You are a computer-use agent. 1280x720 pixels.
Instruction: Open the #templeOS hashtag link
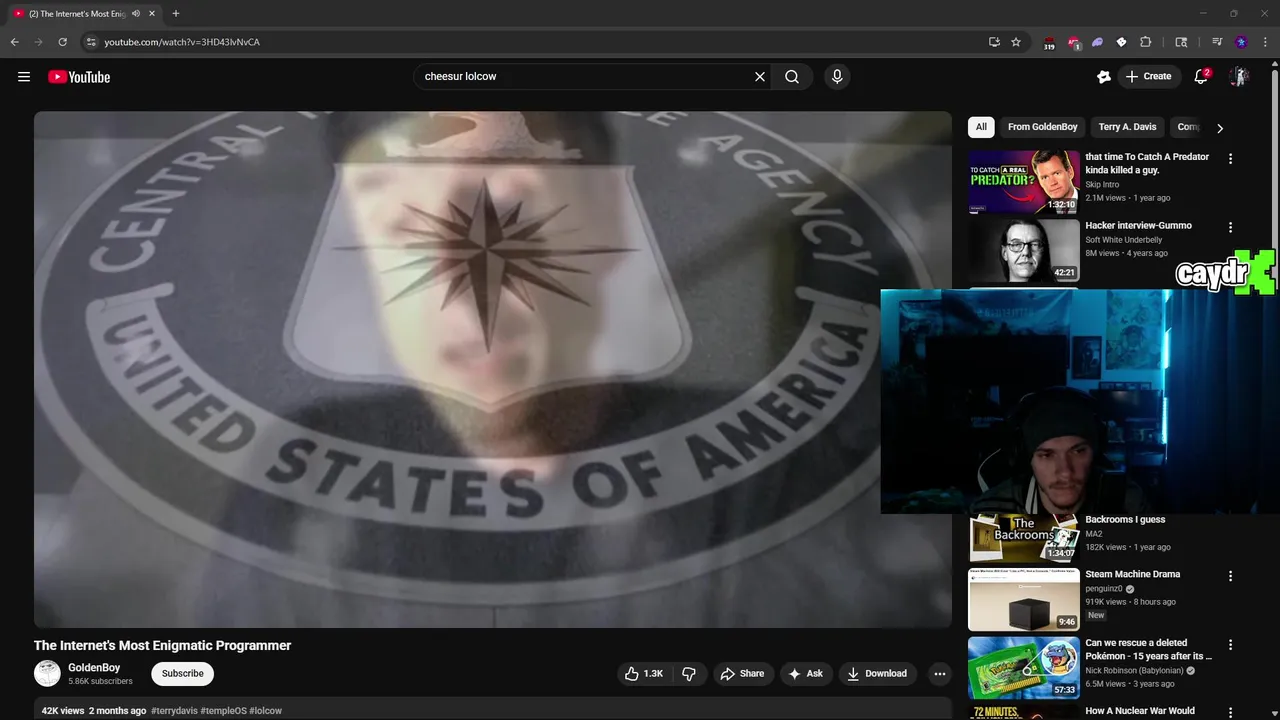223,711
